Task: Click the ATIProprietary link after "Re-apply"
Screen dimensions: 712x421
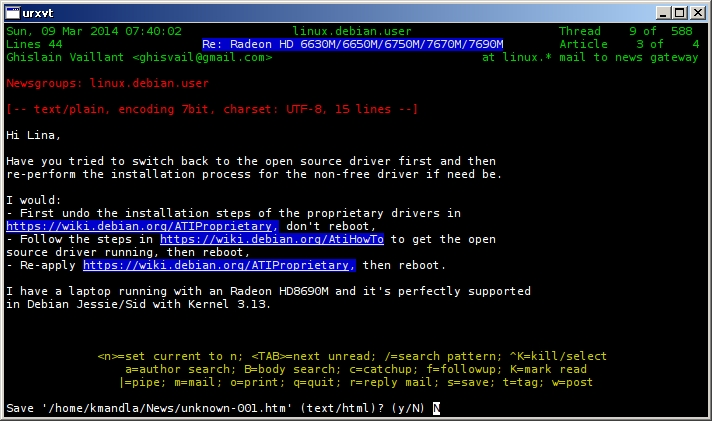Action: coord(218,265)
